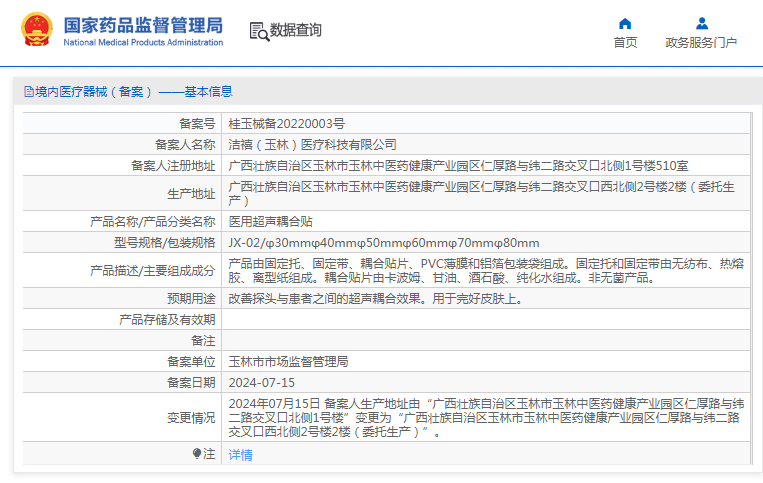The height and width of the screenshot is (483, 763).
Task: Go to 首页 via its text label
Action: click(625, 42)
